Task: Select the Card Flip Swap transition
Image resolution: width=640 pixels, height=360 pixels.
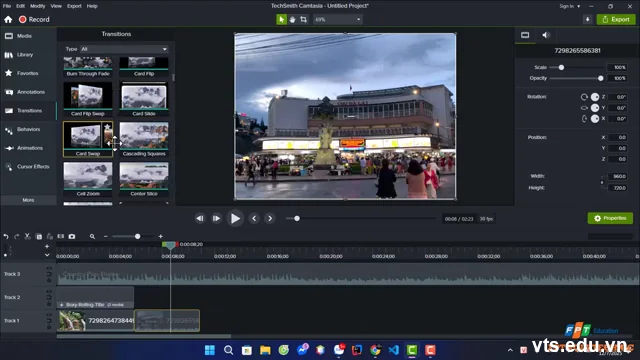Action: (88, 99)
